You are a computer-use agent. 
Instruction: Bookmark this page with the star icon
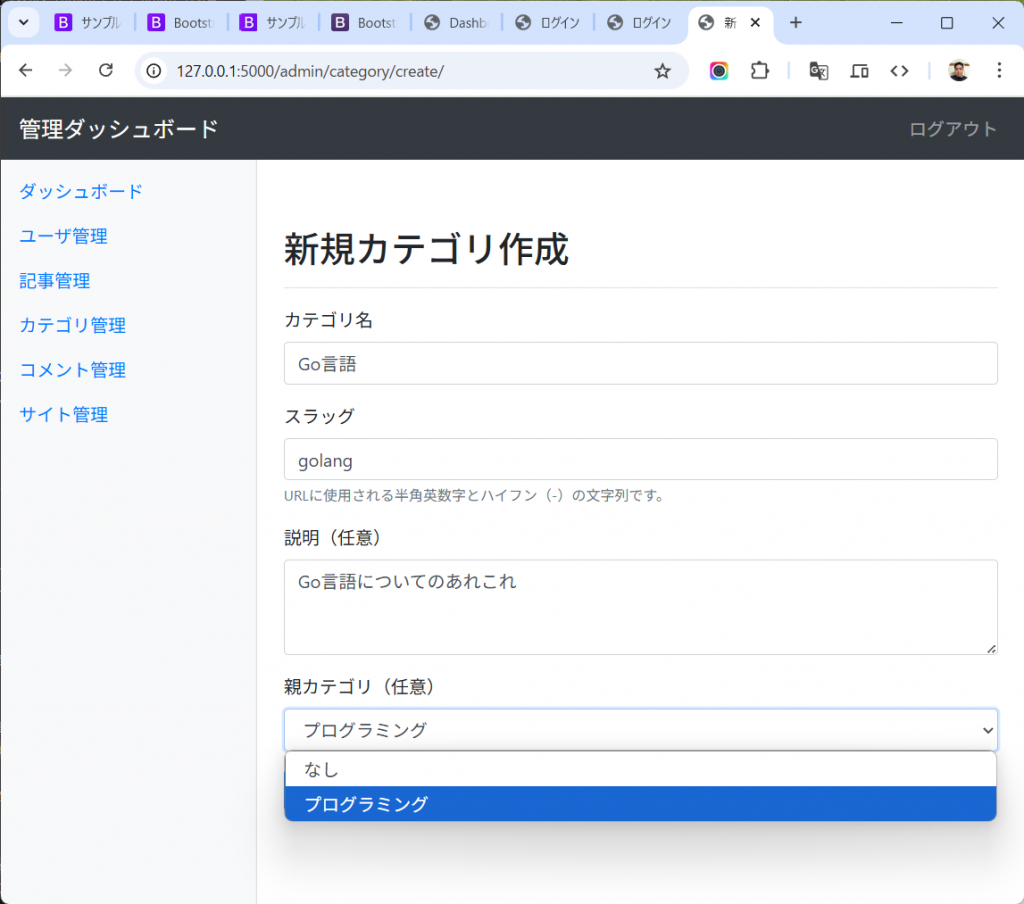[x=662, y=71]
